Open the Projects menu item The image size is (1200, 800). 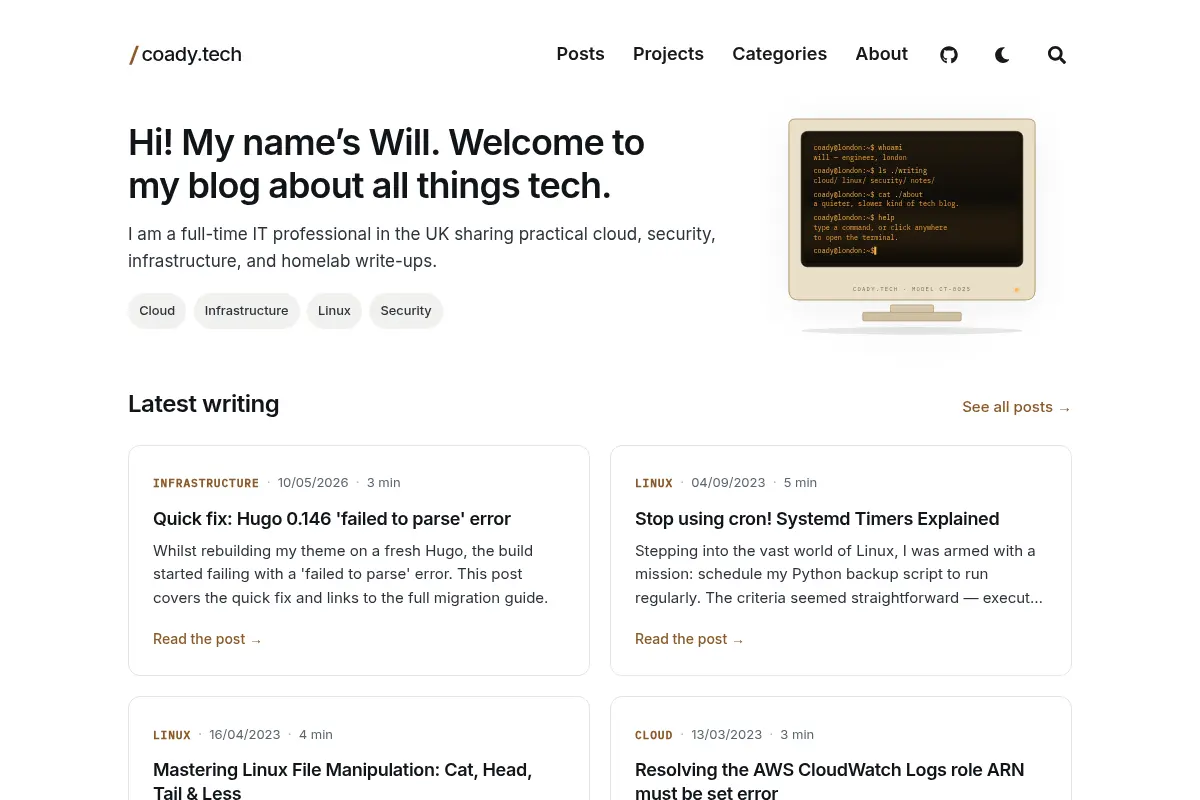(x=668, y=54)
